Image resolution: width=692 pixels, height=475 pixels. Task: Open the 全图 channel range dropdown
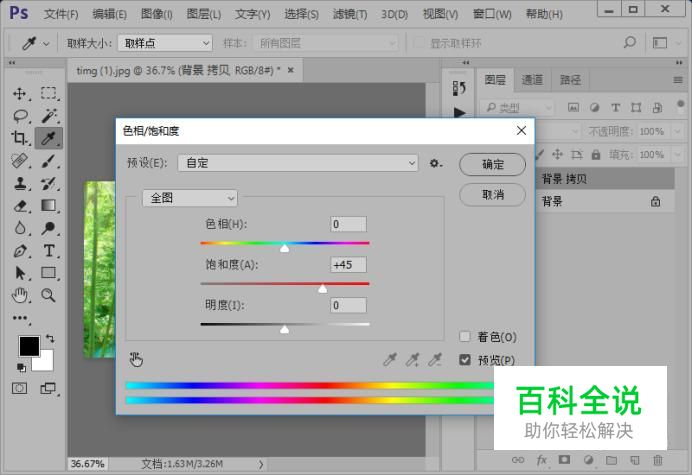(x=190, y=198)
